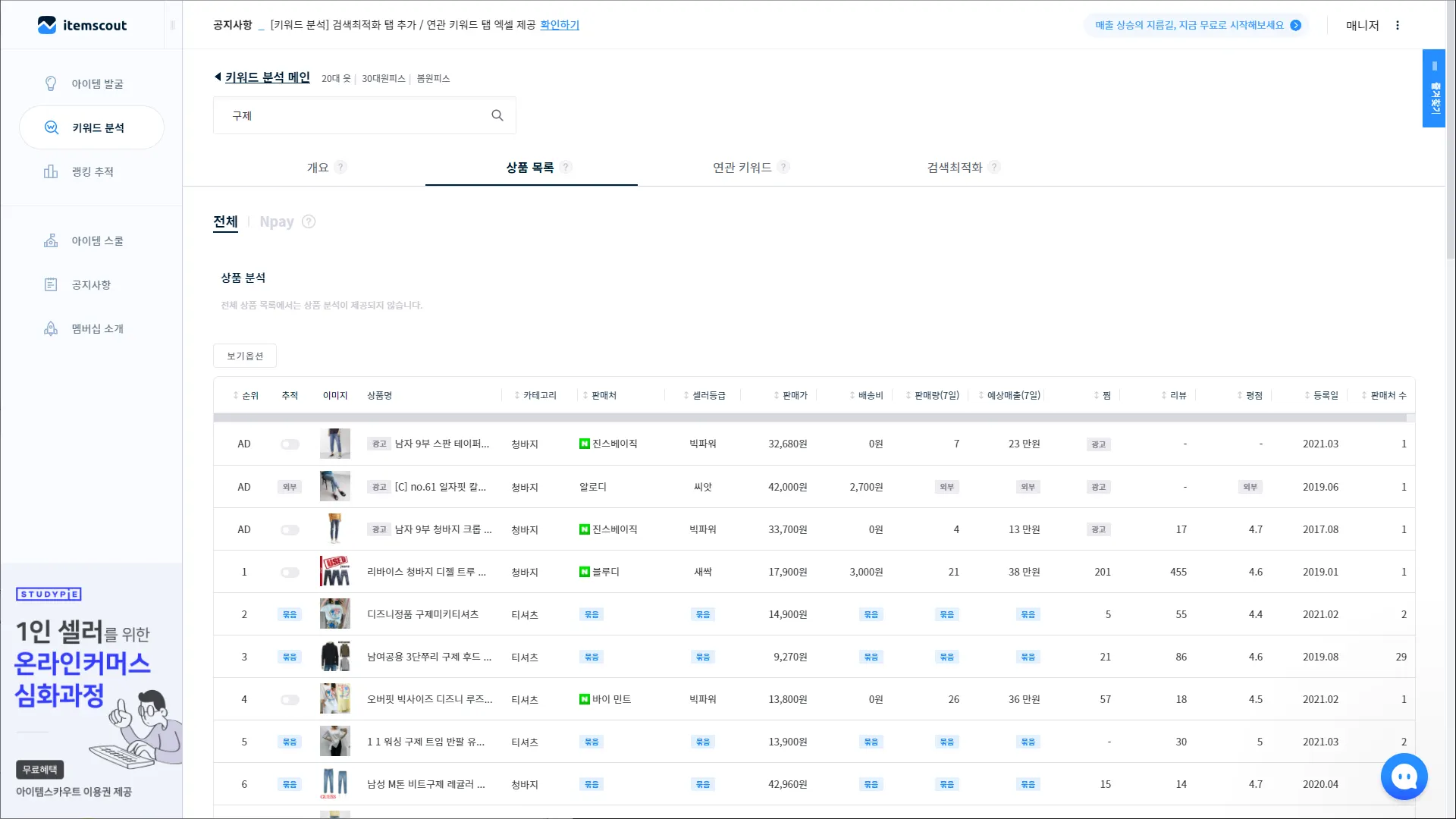Click the help icon next to Npay
1456x819 pixels.
point(309,222)
